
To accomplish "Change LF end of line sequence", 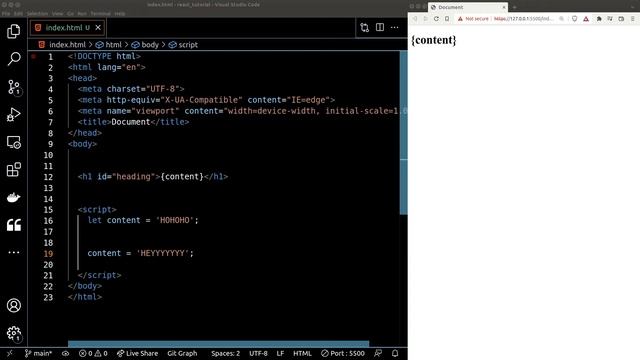I will [280, 353].
